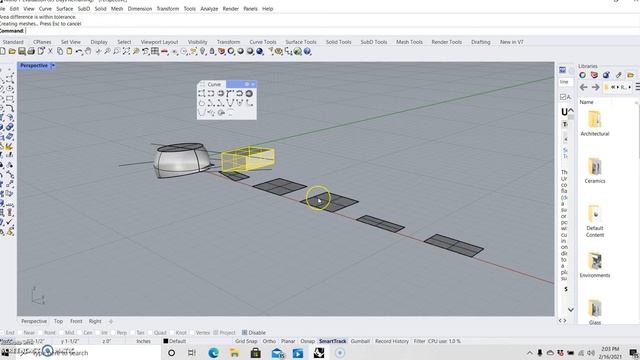Toggle the Vertex osnap checkbox

pyautogui.click(x=192, y=333)
